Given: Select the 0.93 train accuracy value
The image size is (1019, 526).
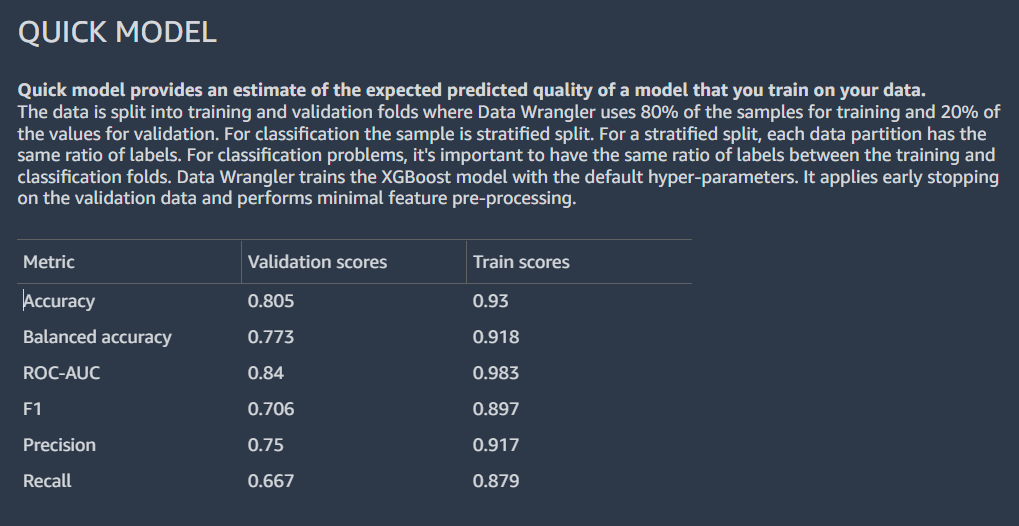Looking at the screenshot, I should [491, 301].
